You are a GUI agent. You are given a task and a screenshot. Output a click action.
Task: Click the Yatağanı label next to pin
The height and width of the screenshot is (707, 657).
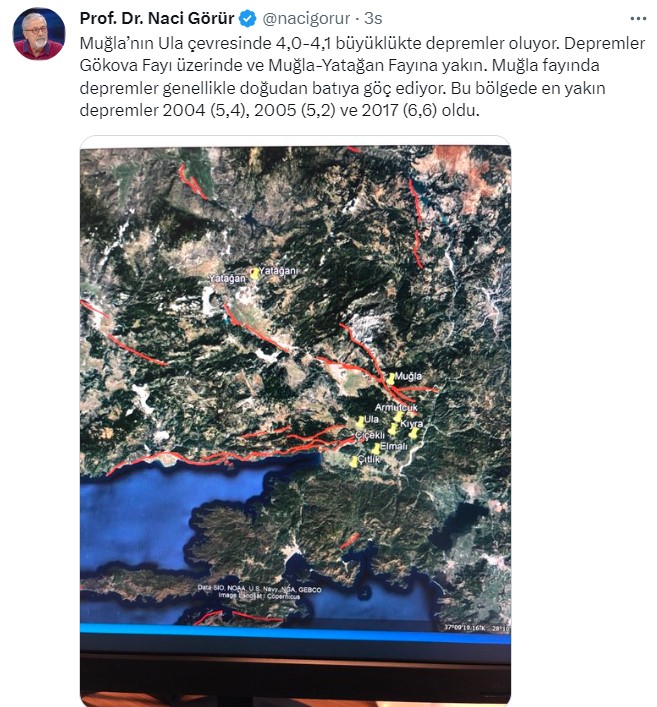279,271
